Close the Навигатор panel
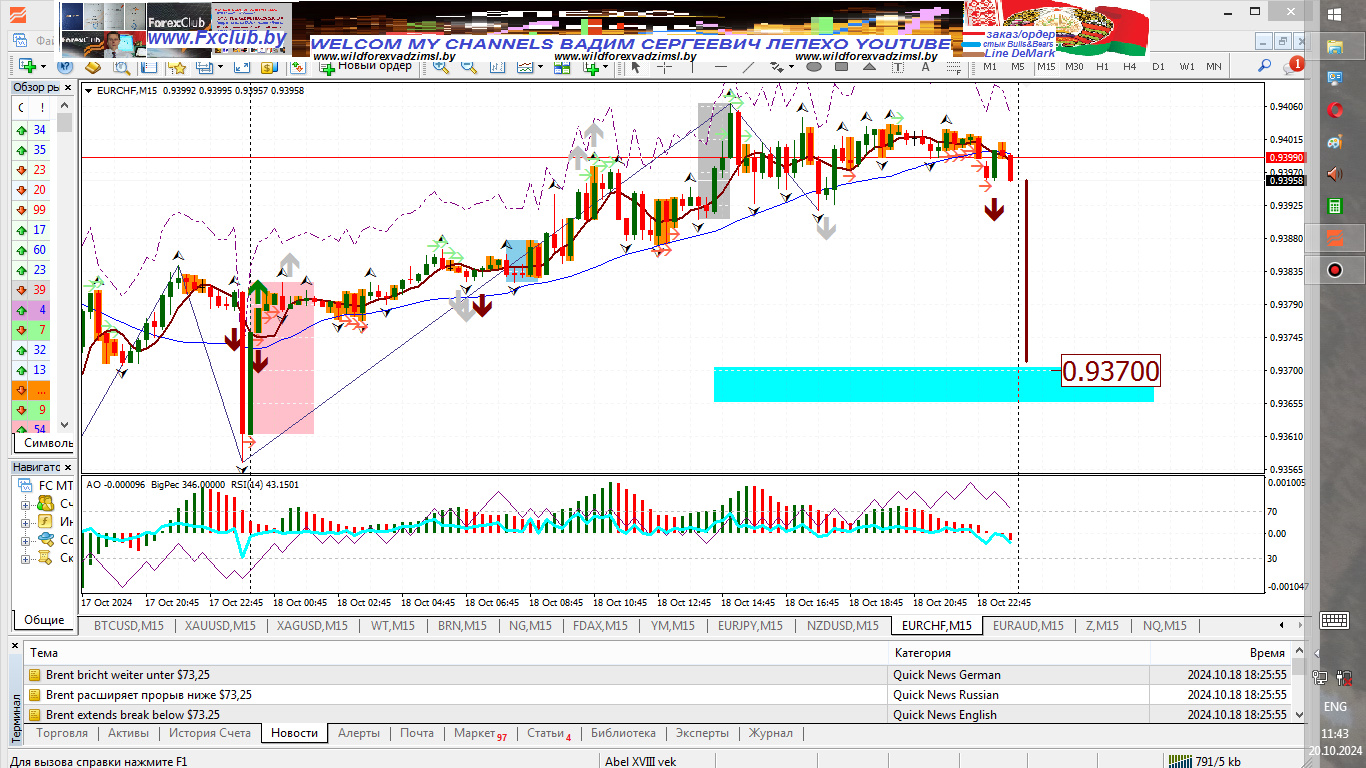This screenshot has width=1366, height=768. [68, 467]
